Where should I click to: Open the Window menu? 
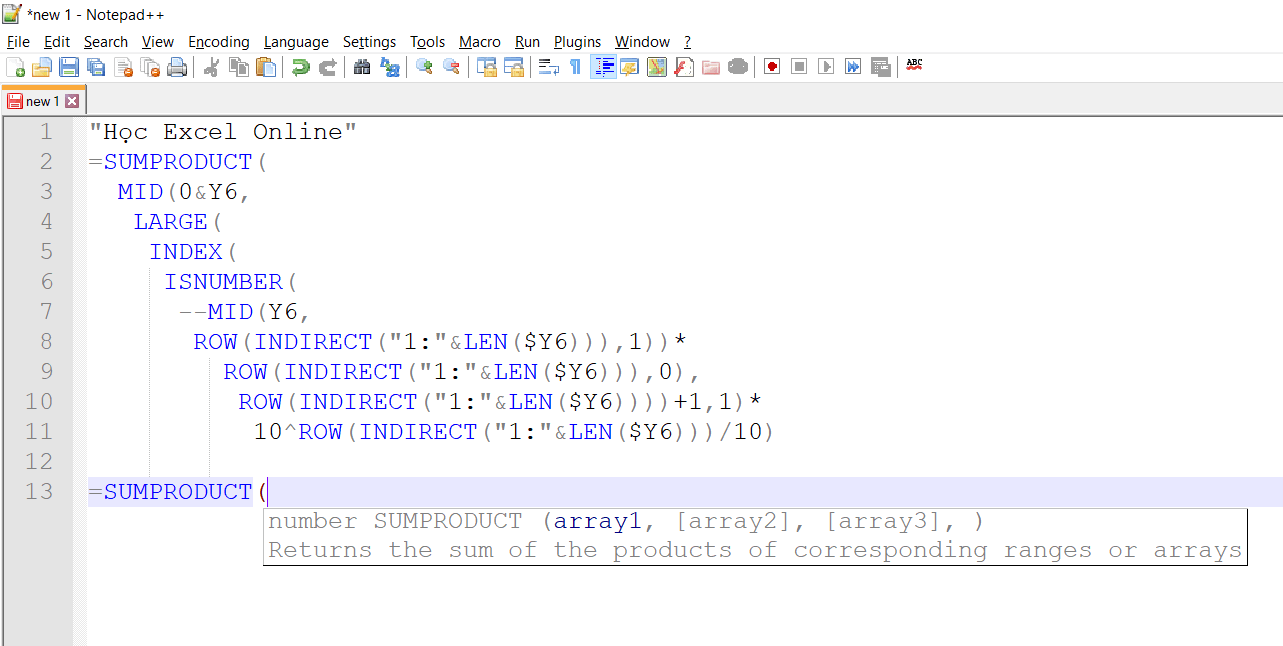pos(642,42)
